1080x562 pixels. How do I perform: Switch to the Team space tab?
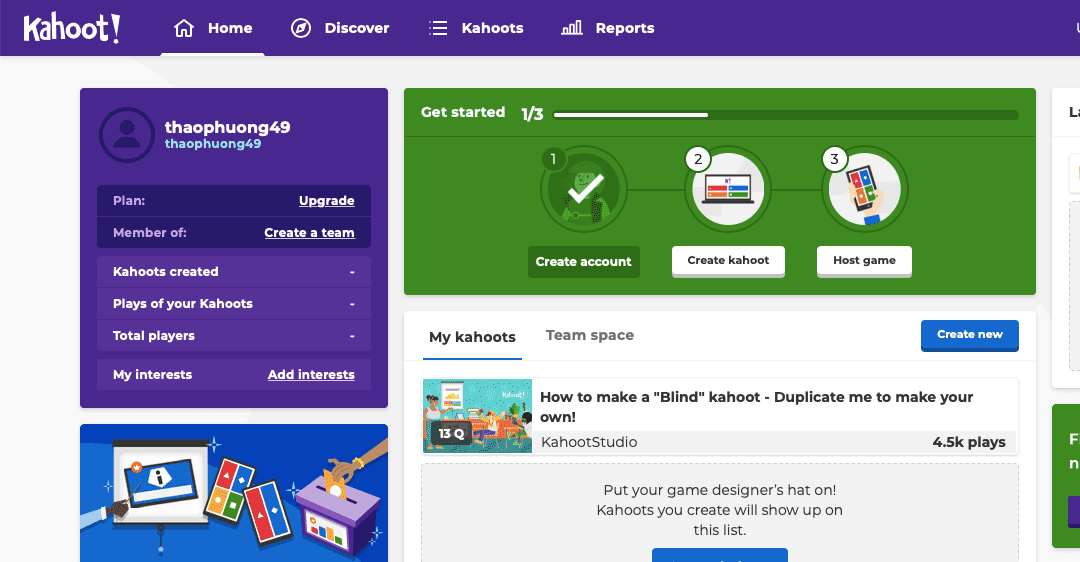590,335
